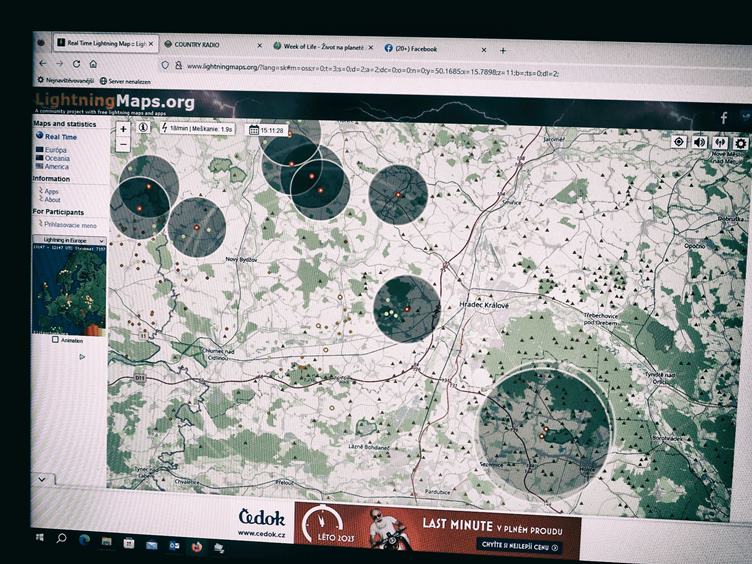The width and height of the screenshot is (752, 564).
Task: Open Windows taskbar search
Action: click(61, 538)
